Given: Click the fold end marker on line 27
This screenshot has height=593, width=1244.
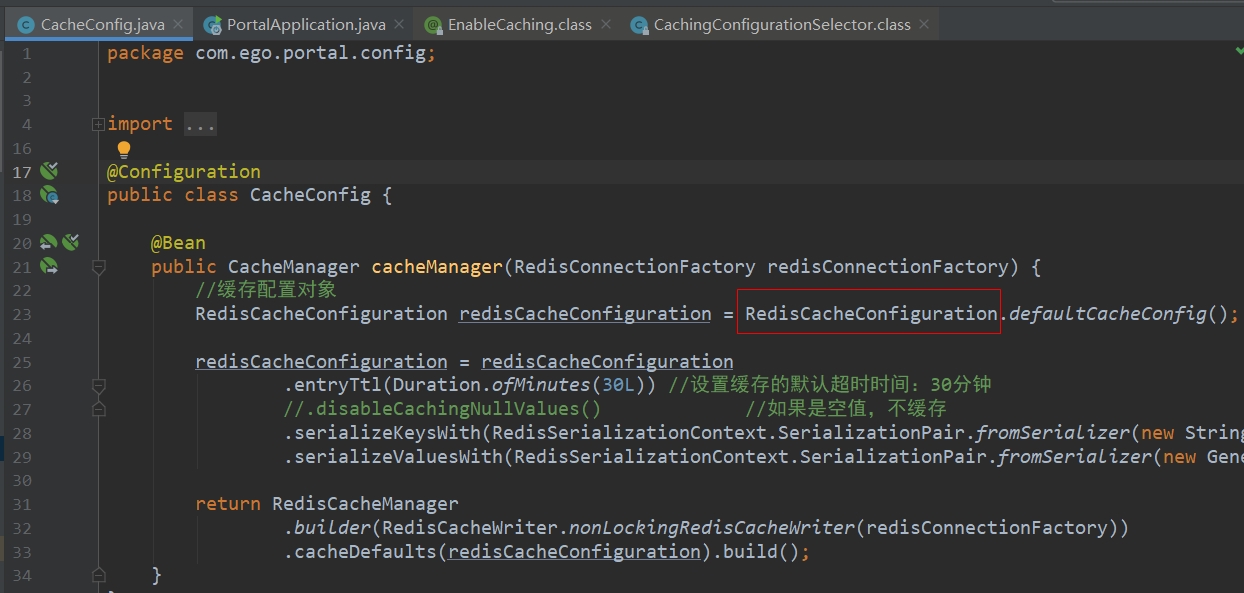Looking at the screenshot, I should [98, 409].
